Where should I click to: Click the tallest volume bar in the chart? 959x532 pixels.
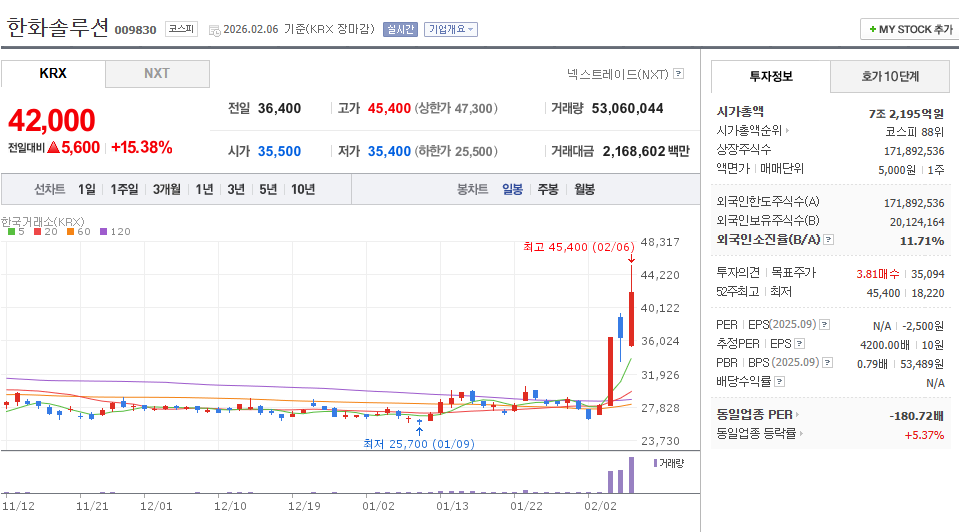pos(632,475)
